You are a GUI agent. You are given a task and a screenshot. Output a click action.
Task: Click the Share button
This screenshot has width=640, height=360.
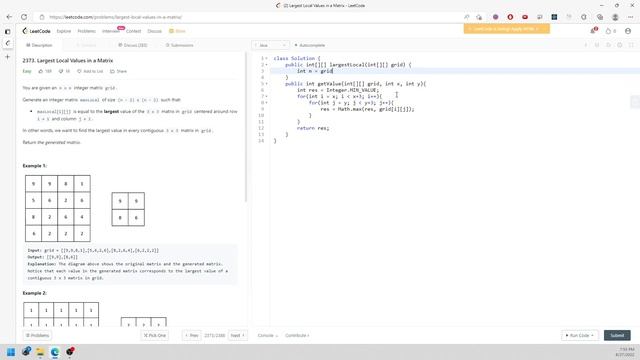[118, 71]
